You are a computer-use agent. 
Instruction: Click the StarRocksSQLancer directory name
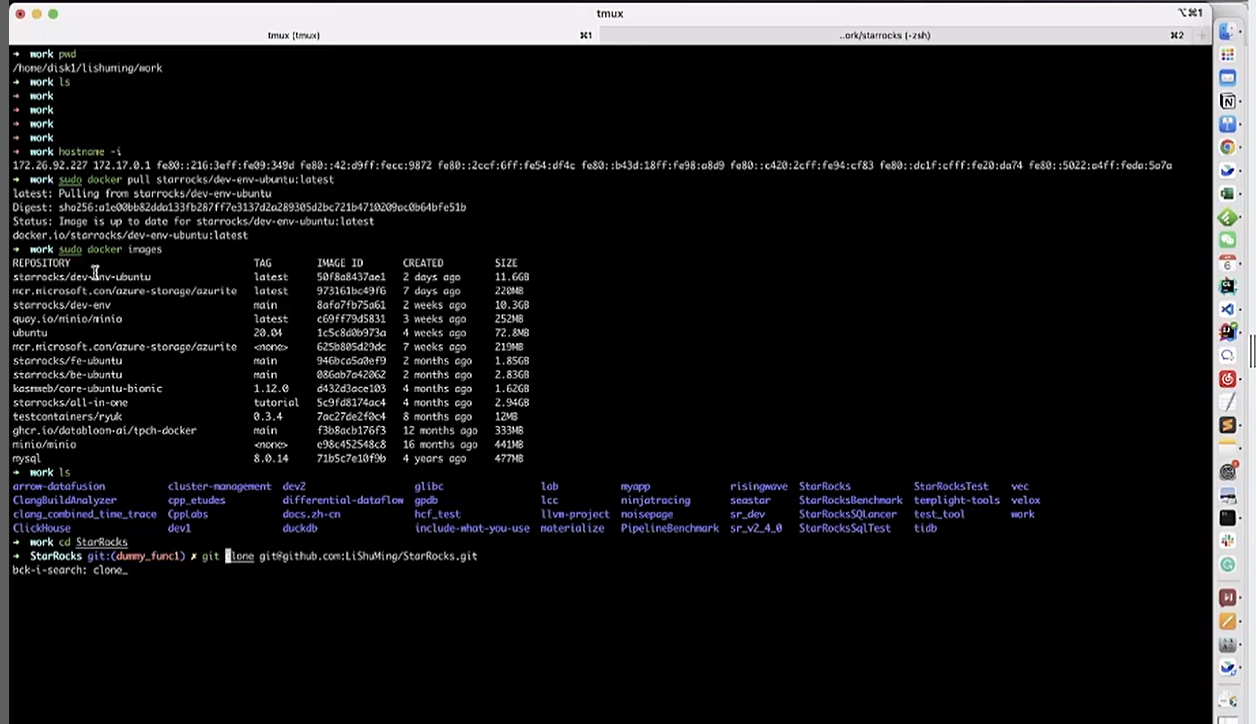(850, 514)
